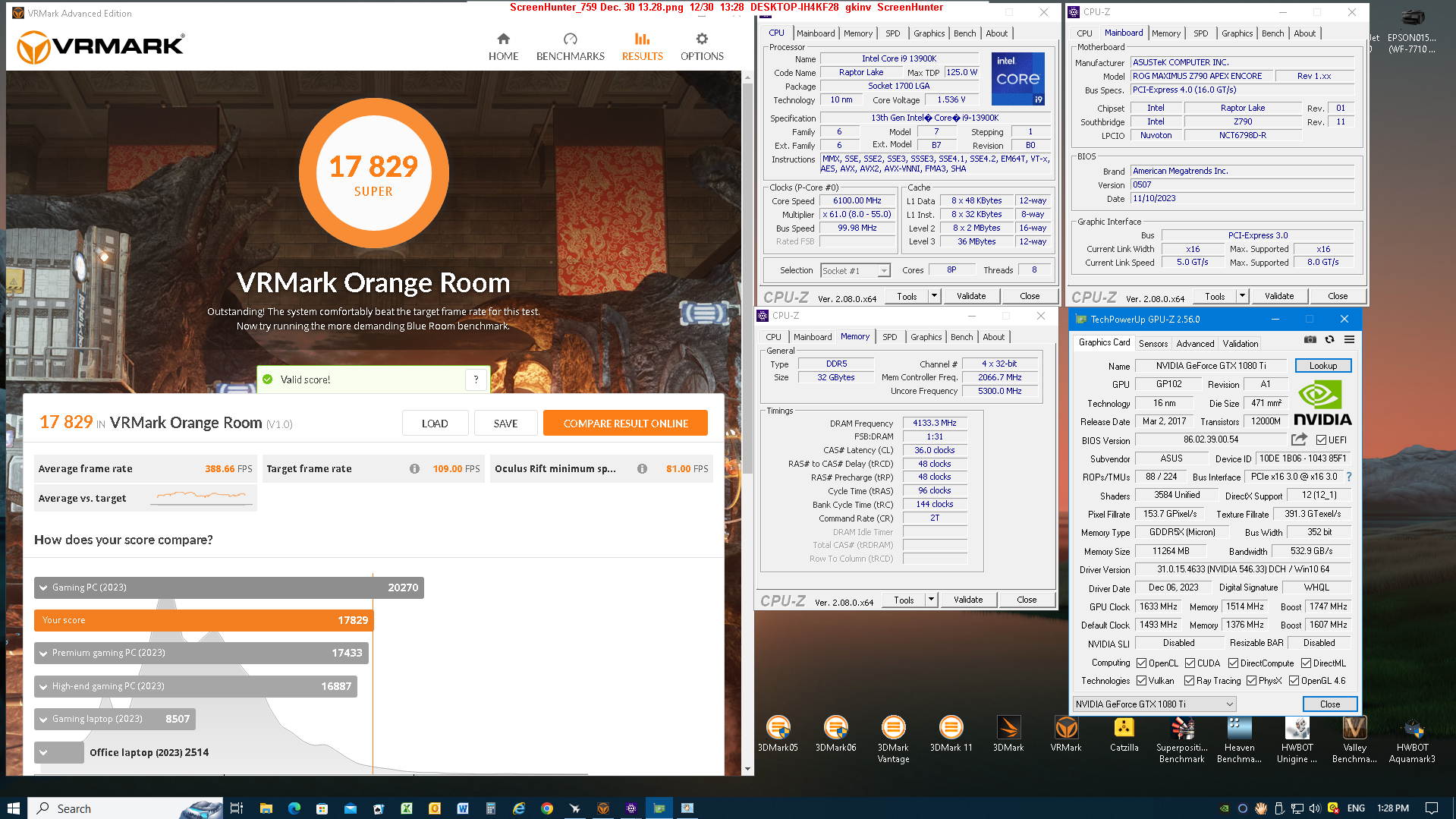Screen dimensions: 1456x819
Task: Open Microsoft Edge from the taskbar
Action: (x=294, y=808)
